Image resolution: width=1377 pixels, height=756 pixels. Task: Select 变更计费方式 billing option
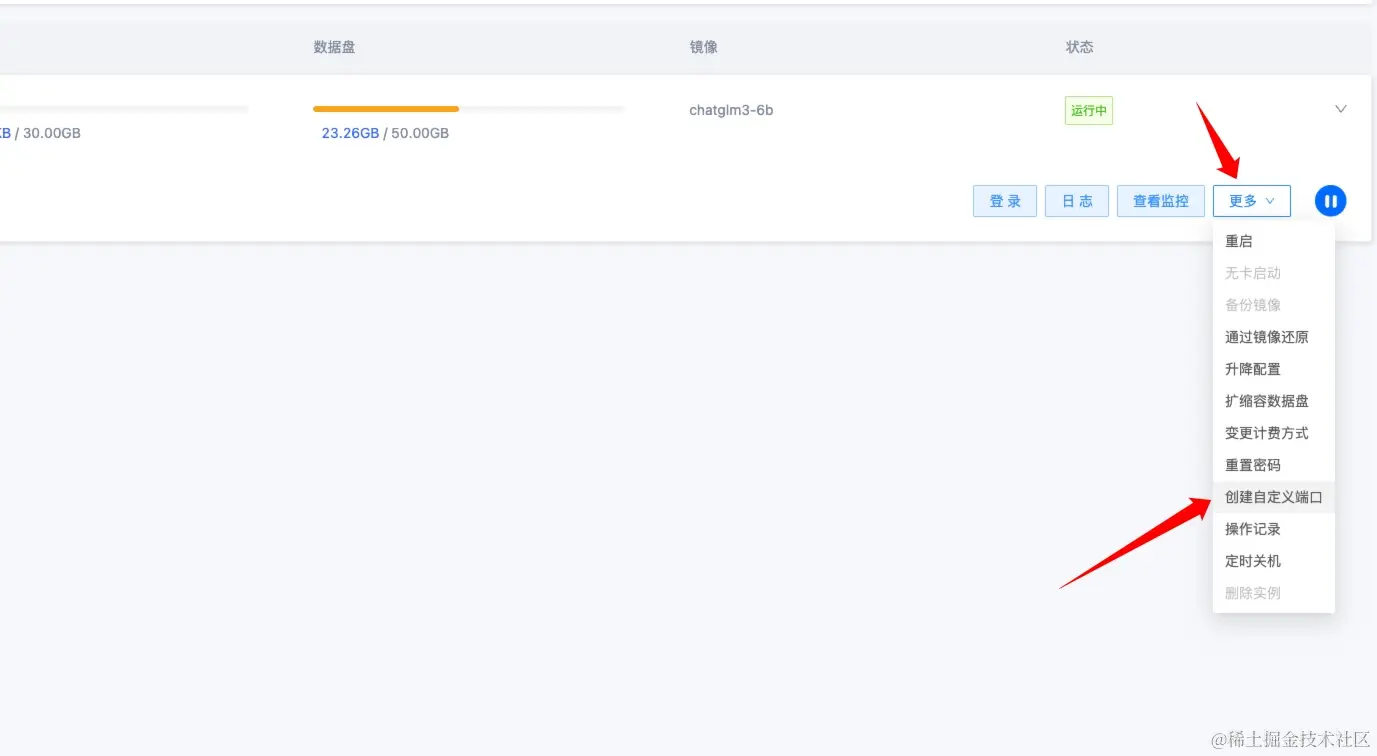1268,432
